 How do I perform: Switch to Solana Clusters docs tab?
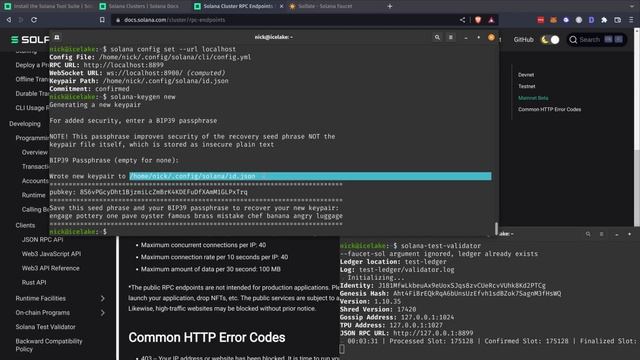(x=144, y=6)
